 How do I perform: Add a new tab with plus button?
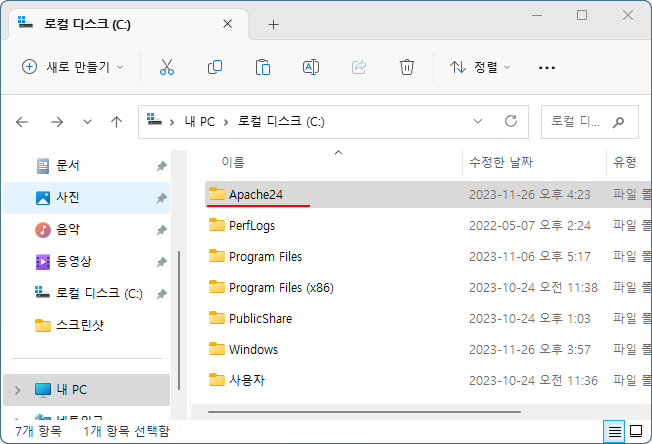[273, 25]
